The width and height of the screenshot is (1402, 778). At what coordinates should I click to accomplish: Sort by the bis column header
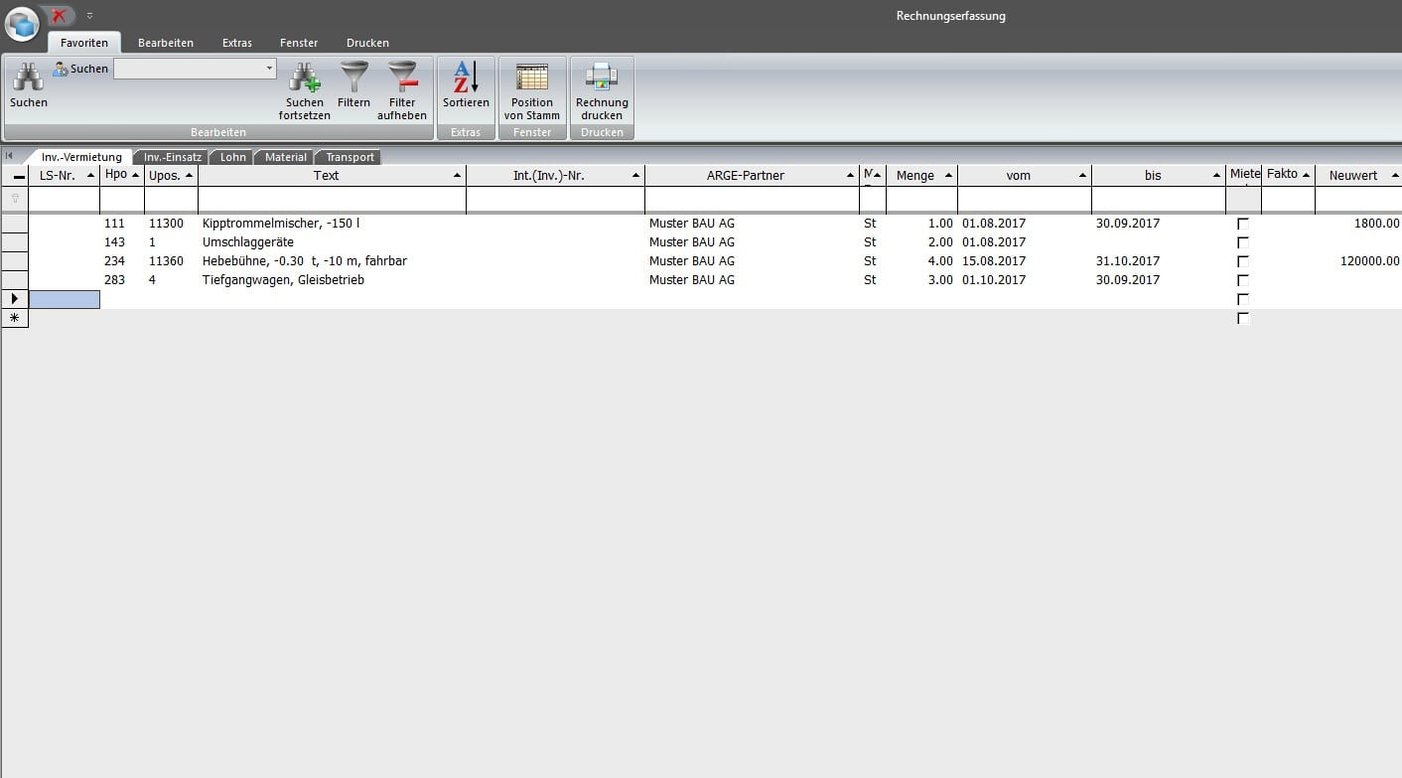(x=1159, y=176)
